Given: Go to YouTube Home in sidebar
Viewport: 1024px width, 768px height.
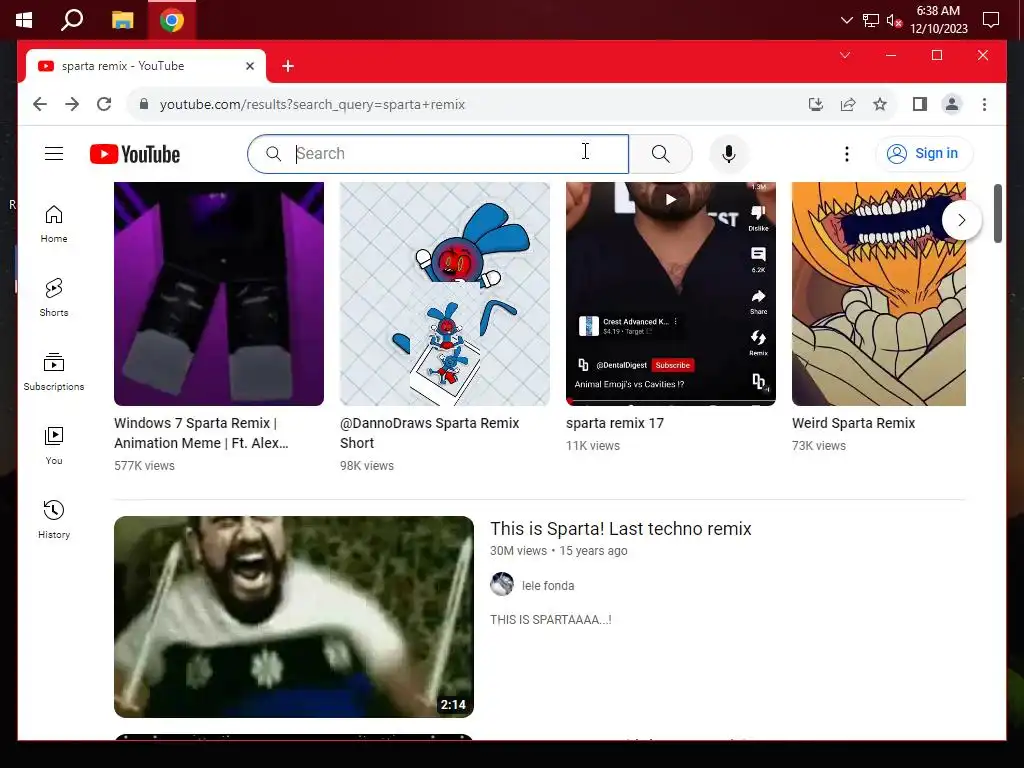Looking at the screenshot, I should tap(54, 224).
